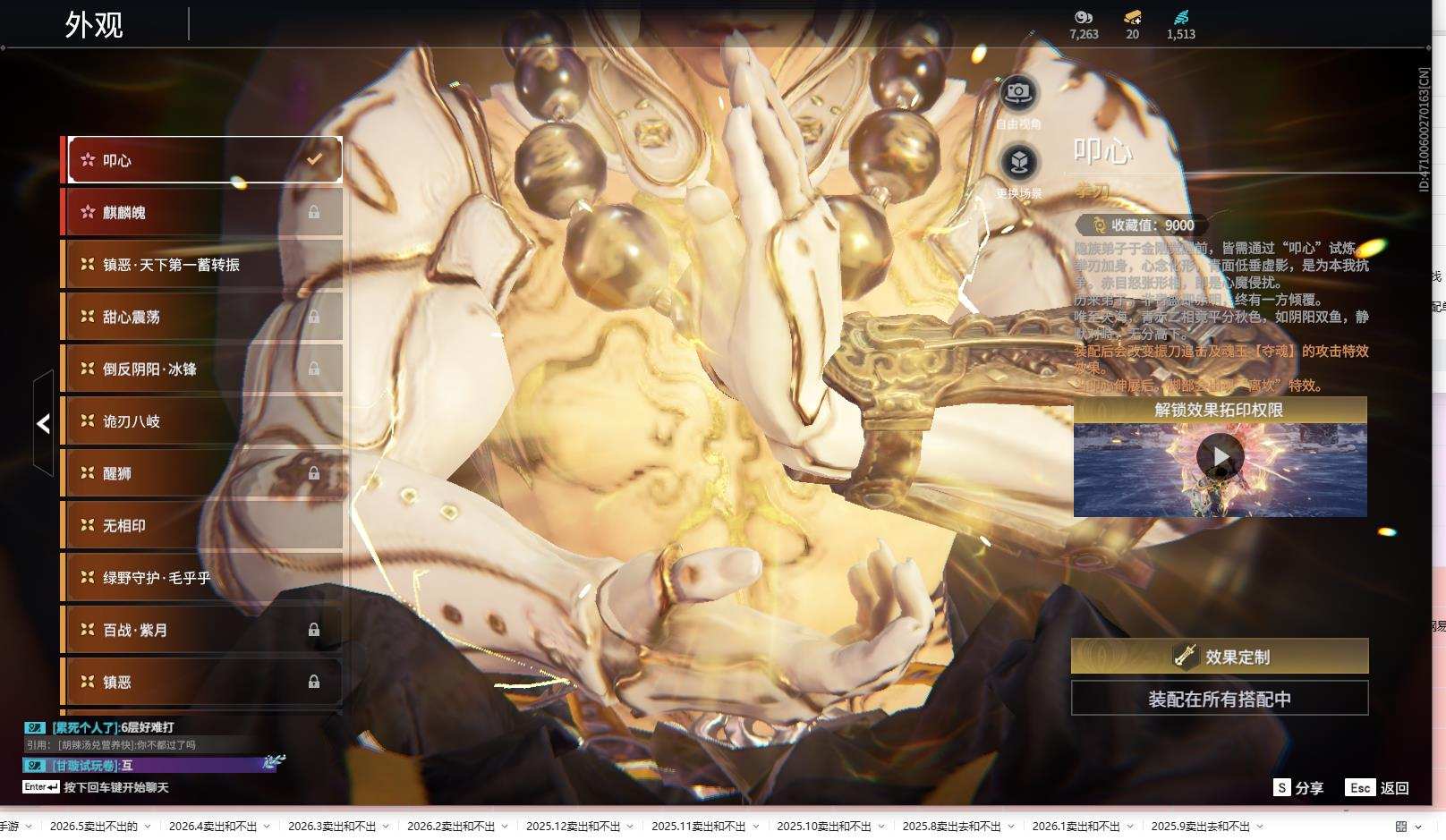Open the dropdown arrow next to 手游 tab
The width and height of the screenshot is (1446, 840).
pyautogui.click(x=29, y=827)
